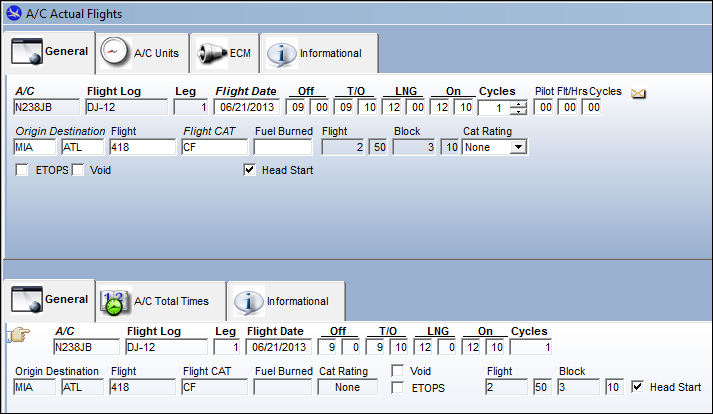Click the upper Block minutes field 10
The image size is (713, 414).
click(x=450, y=147)
